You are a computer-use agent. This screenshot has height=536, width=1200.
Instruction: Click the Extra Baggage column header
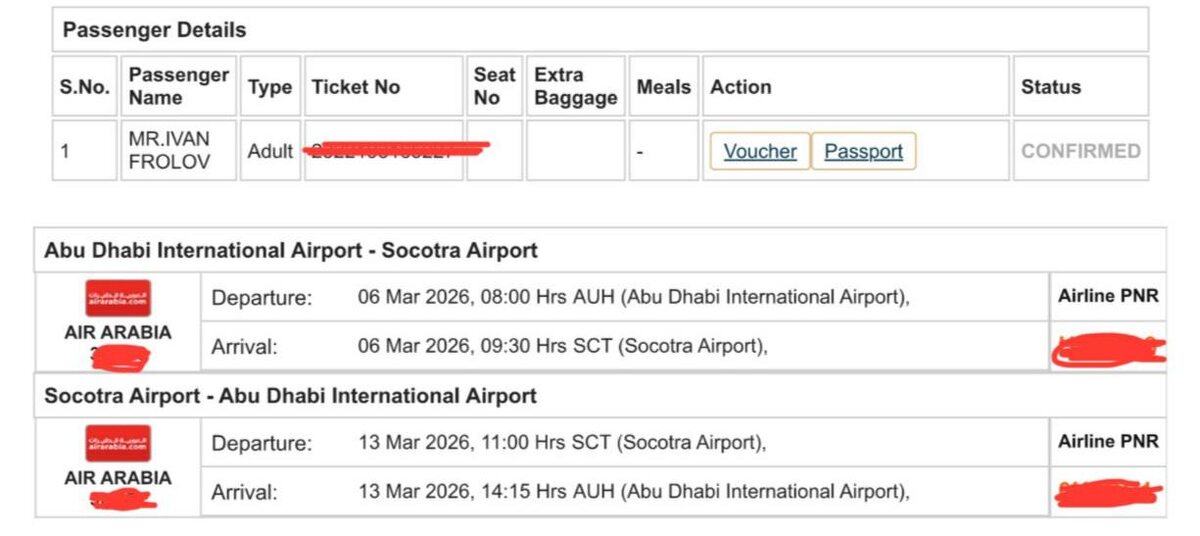[575, 87]
